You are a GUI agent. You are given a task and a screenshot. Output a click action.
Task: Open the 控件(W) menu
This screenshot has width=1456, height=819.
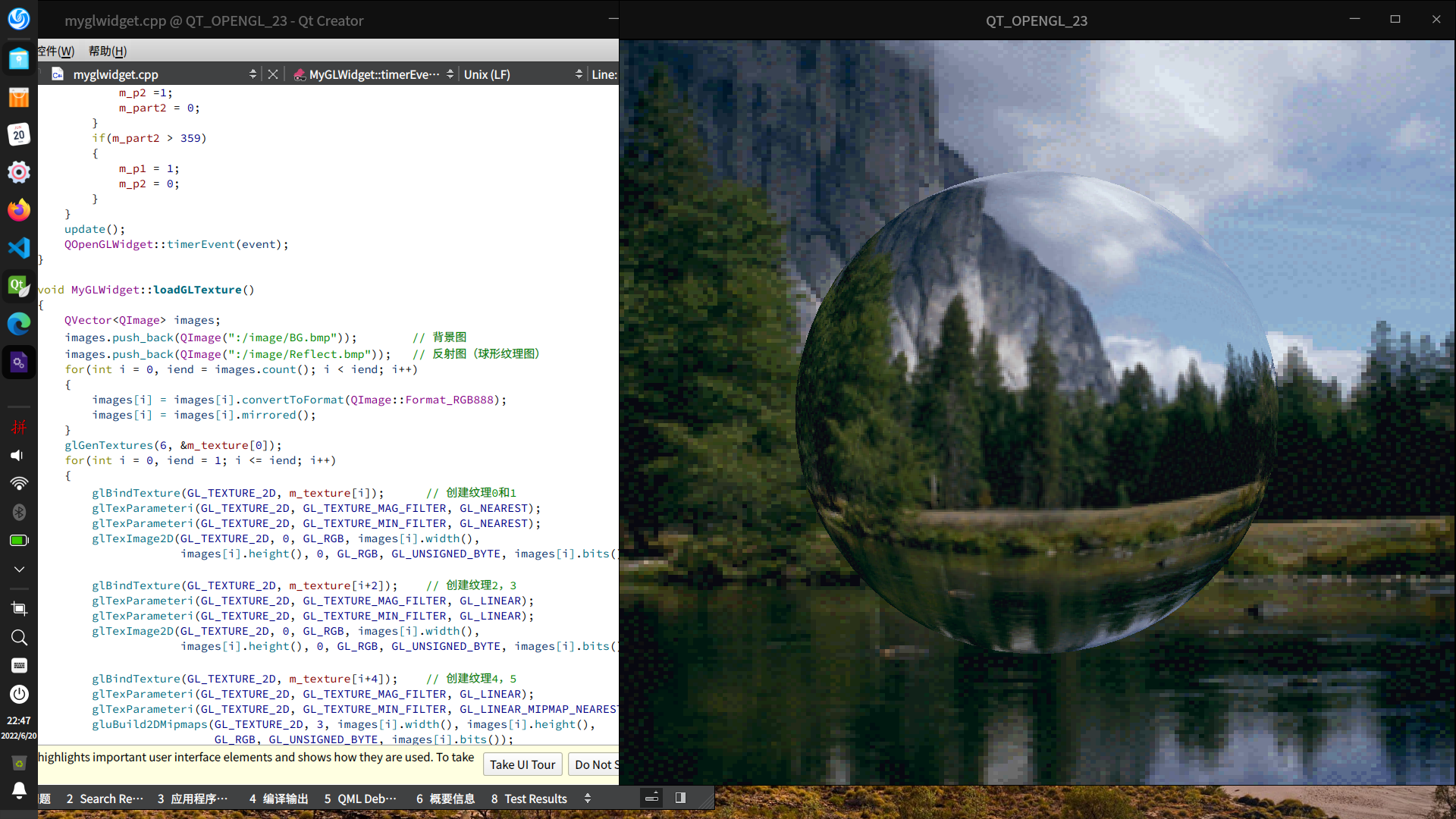57,51
